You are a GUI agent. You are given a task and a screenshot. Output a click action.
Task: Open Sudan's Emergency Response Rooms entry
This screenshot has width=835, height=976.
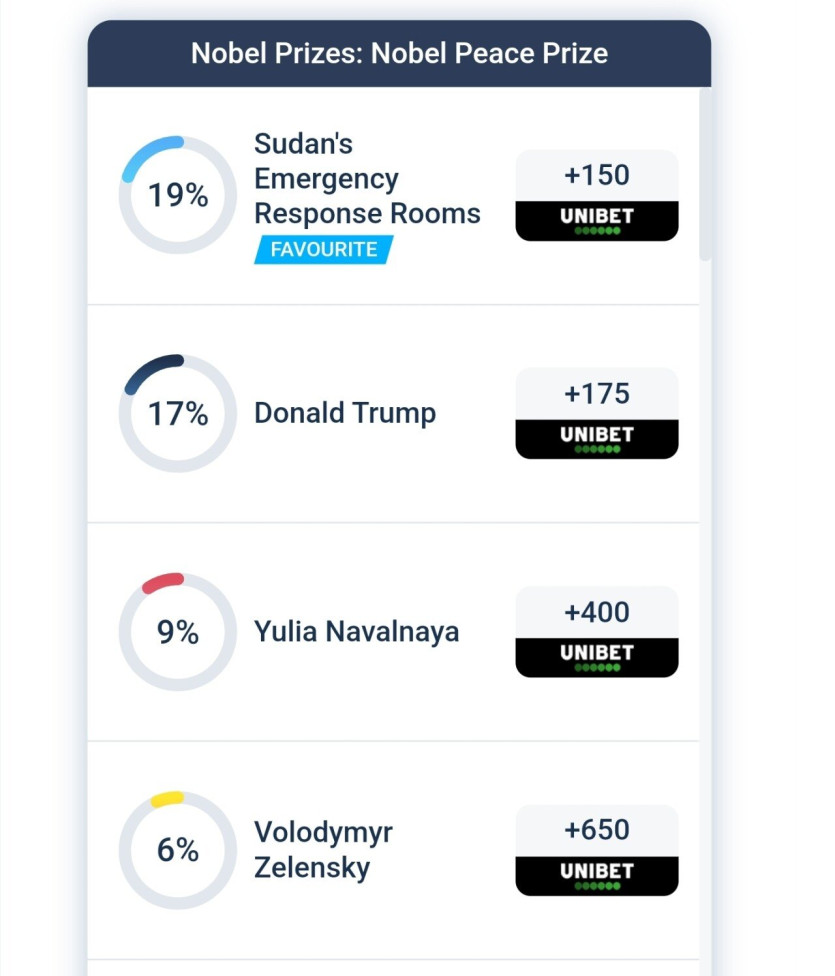(366, 179)
